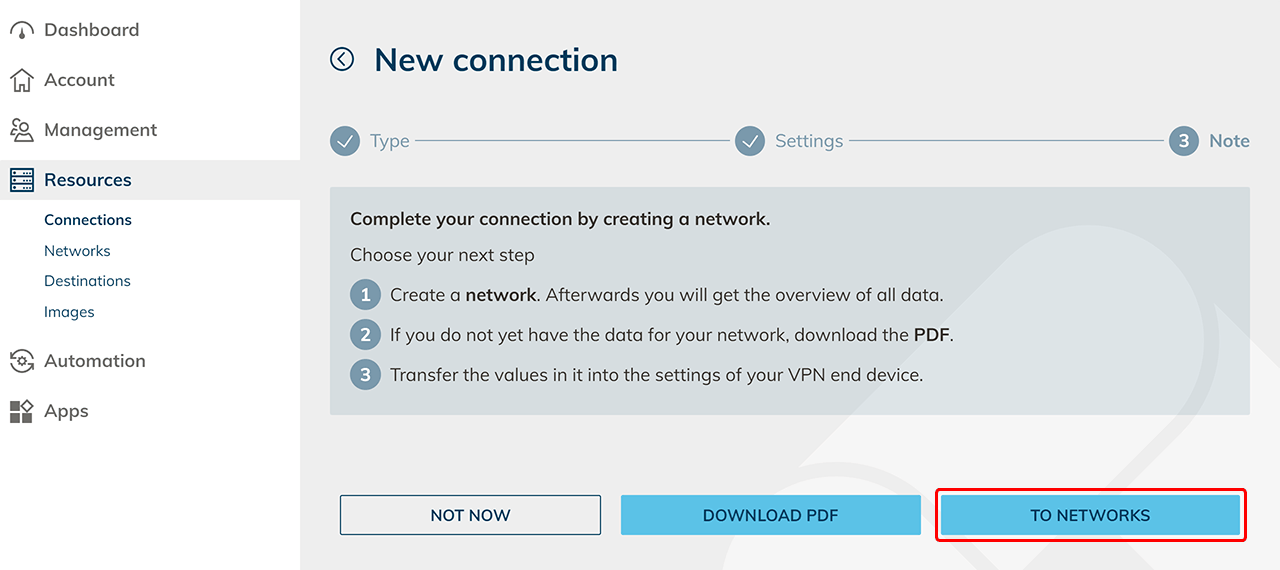
Task: Click the Automation gear icon
Action: pos(21,361)
